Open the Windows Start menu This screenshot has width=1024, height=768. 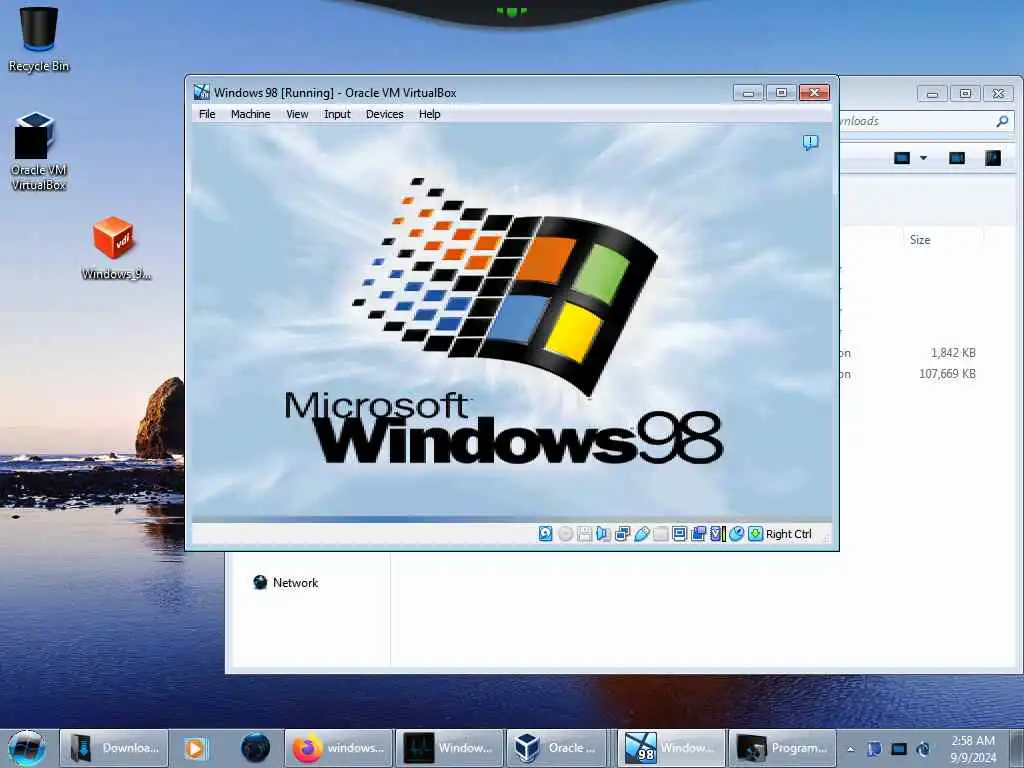(x=27, y=748)
